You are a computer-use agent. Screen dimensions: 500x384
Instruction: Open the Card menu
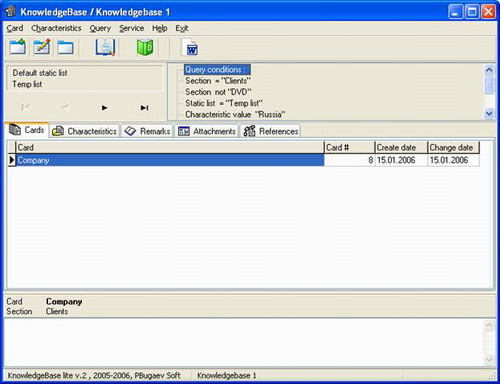click(15, 28)
